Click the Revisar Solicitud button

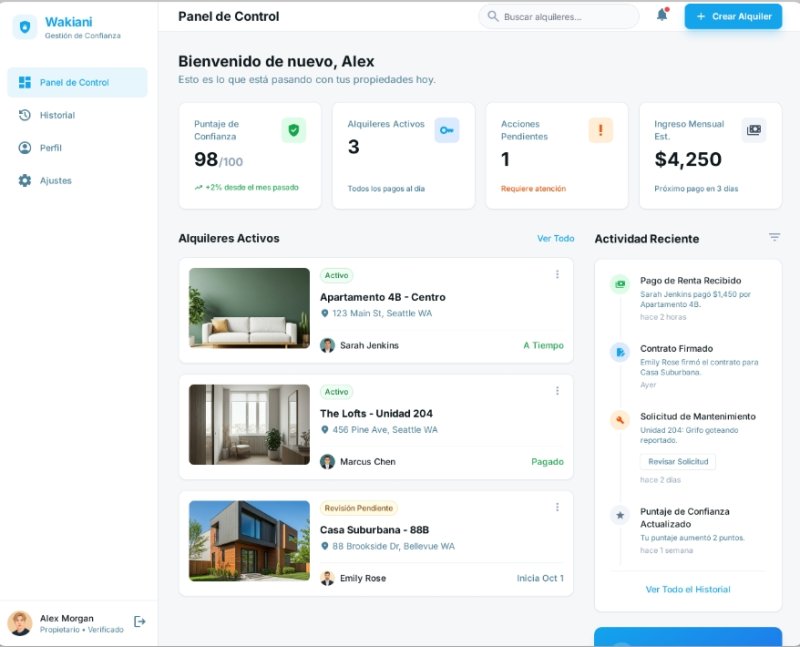677,461
